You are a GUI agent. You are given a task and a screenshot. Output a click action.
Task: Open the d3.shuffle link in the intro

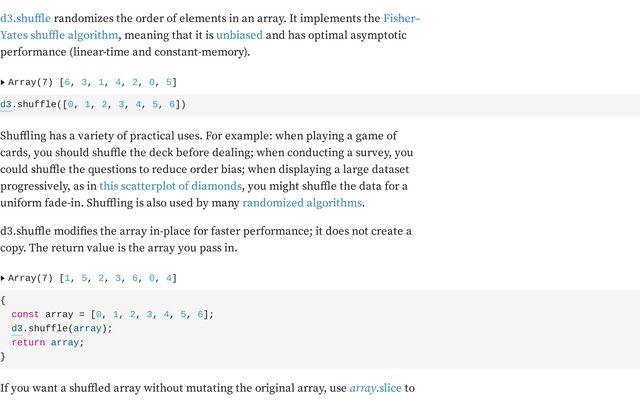[25, 18]
